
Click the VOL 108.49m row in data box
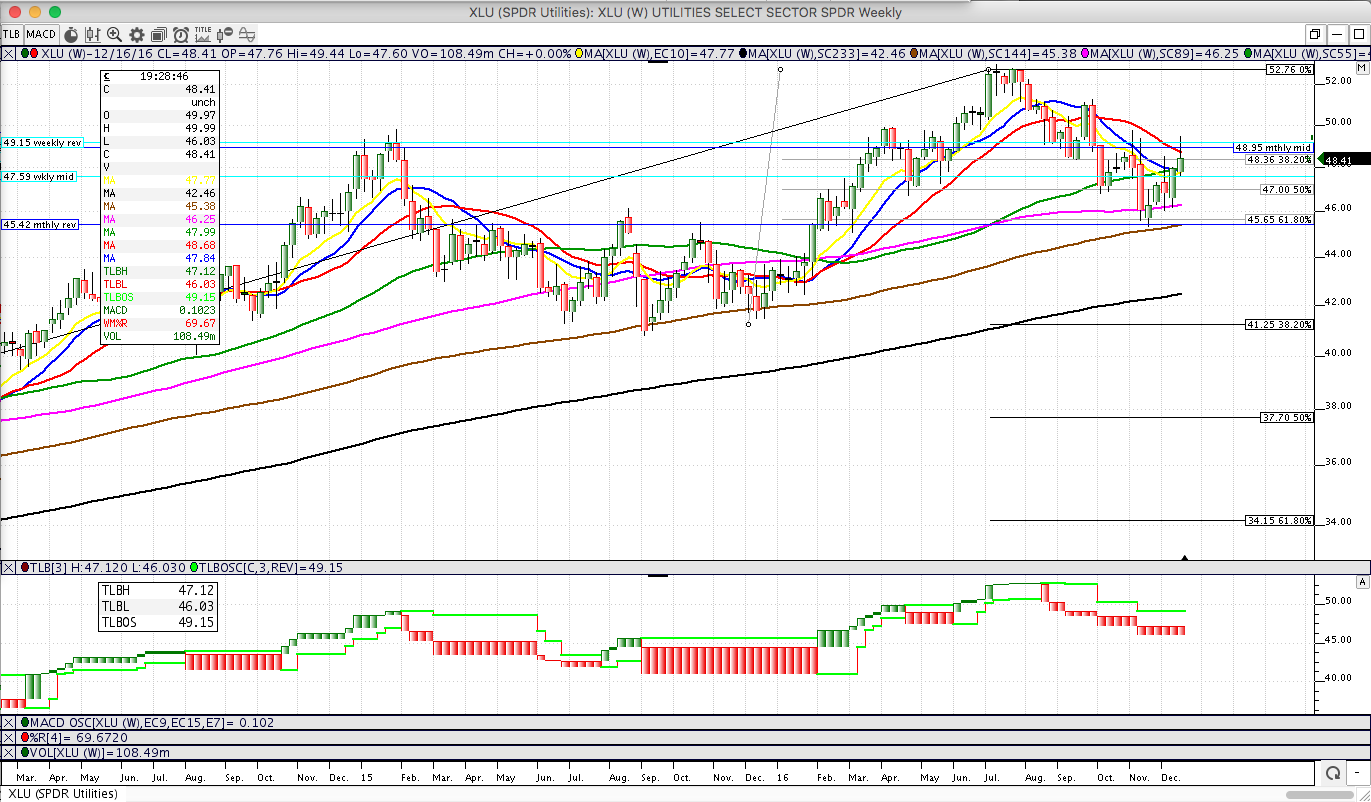[159, 336]
